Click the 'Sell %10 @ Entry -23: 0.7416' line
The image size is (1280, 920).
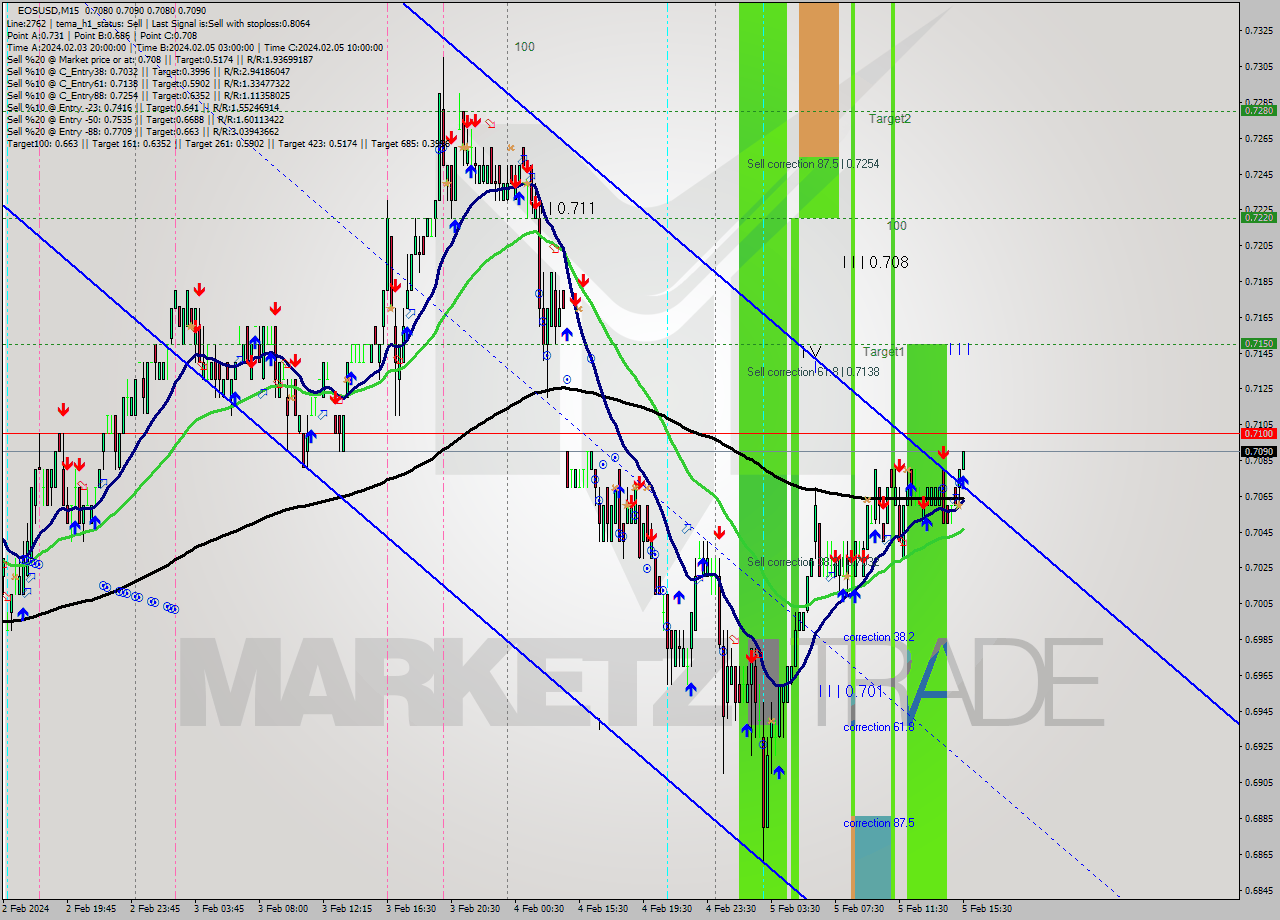(x=143, y=107)
